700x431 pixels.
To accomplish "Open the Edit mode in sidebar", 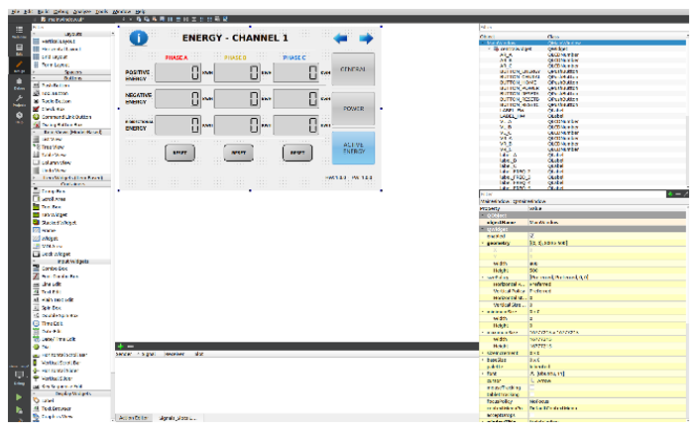I will 18,48.
